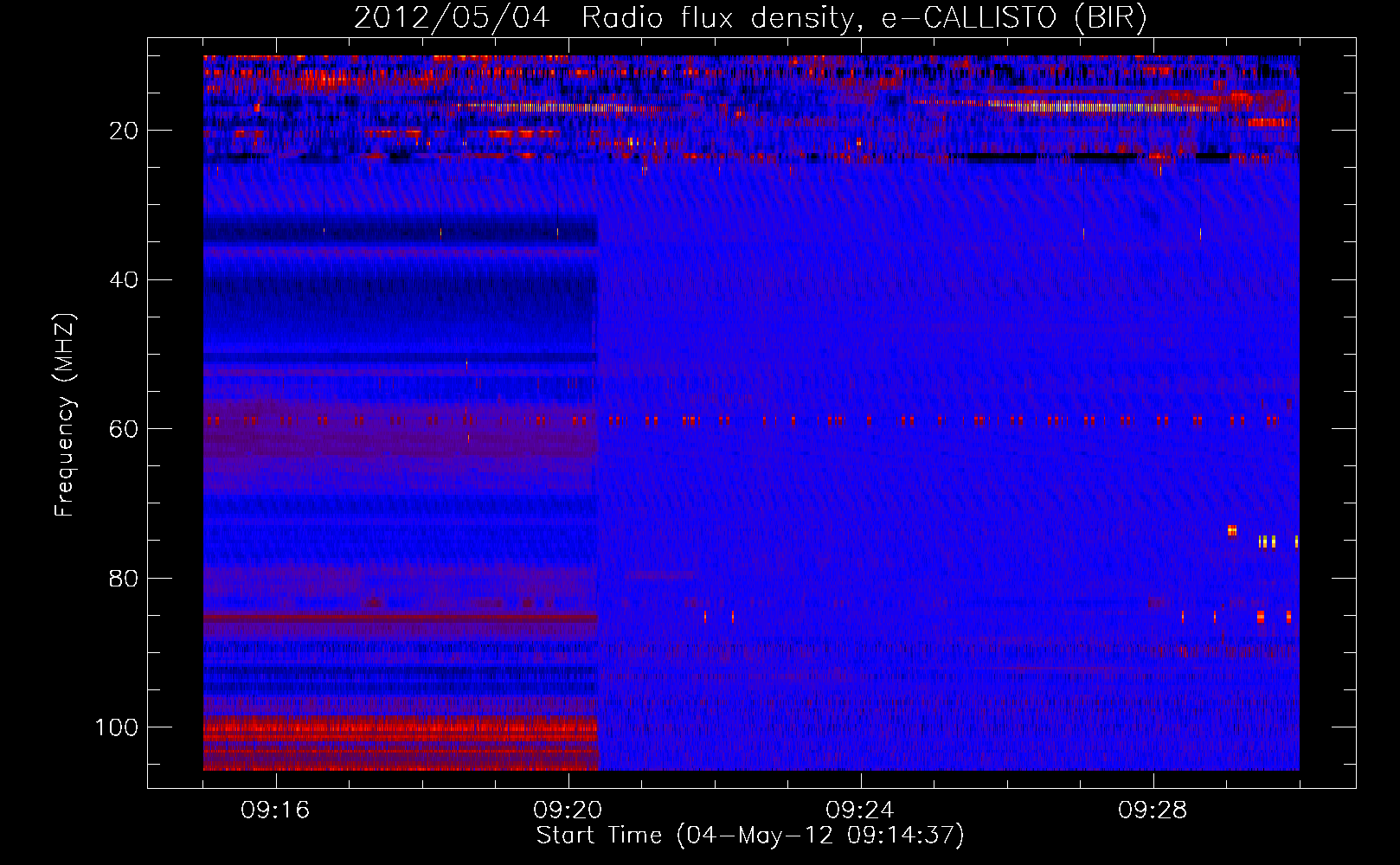
Task: Click the frequency tick label "80"
Action: coord(124,578)
